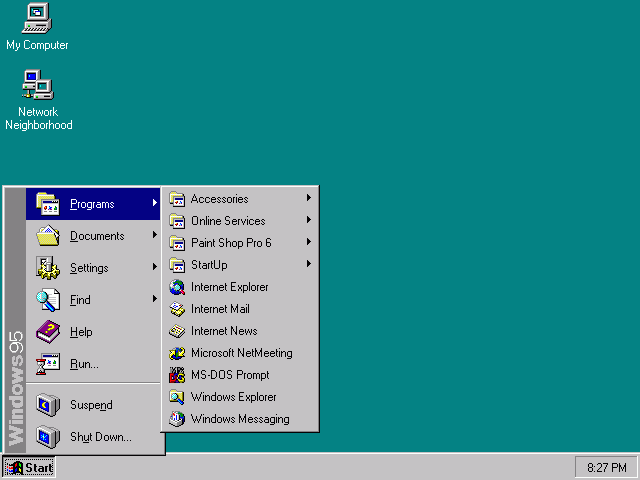The width and height of the screenshot is (640, 480).
Task: Expand the Online Services submenu arrow
Action: 309,220
